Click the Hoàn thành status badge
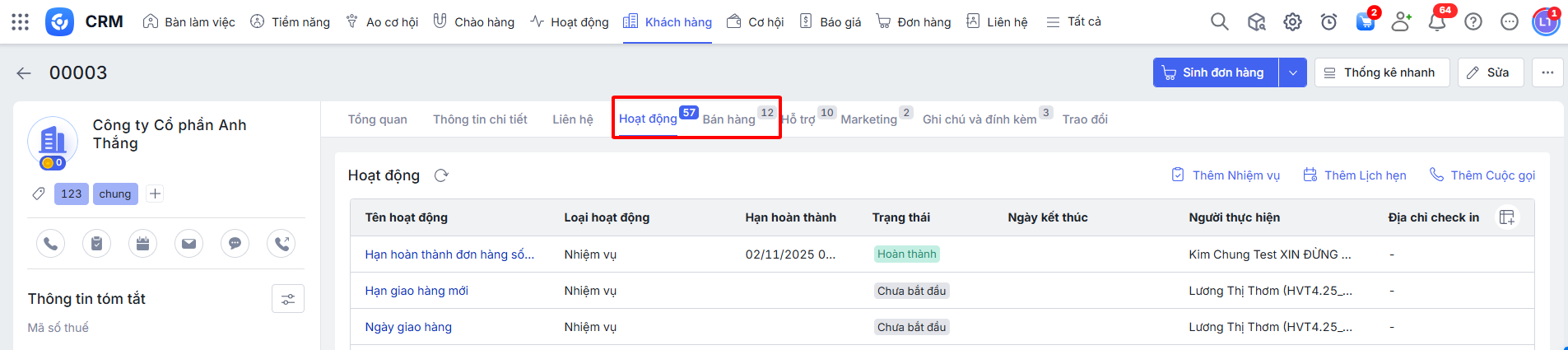The image size is (1568, 350). pos(906,254)
